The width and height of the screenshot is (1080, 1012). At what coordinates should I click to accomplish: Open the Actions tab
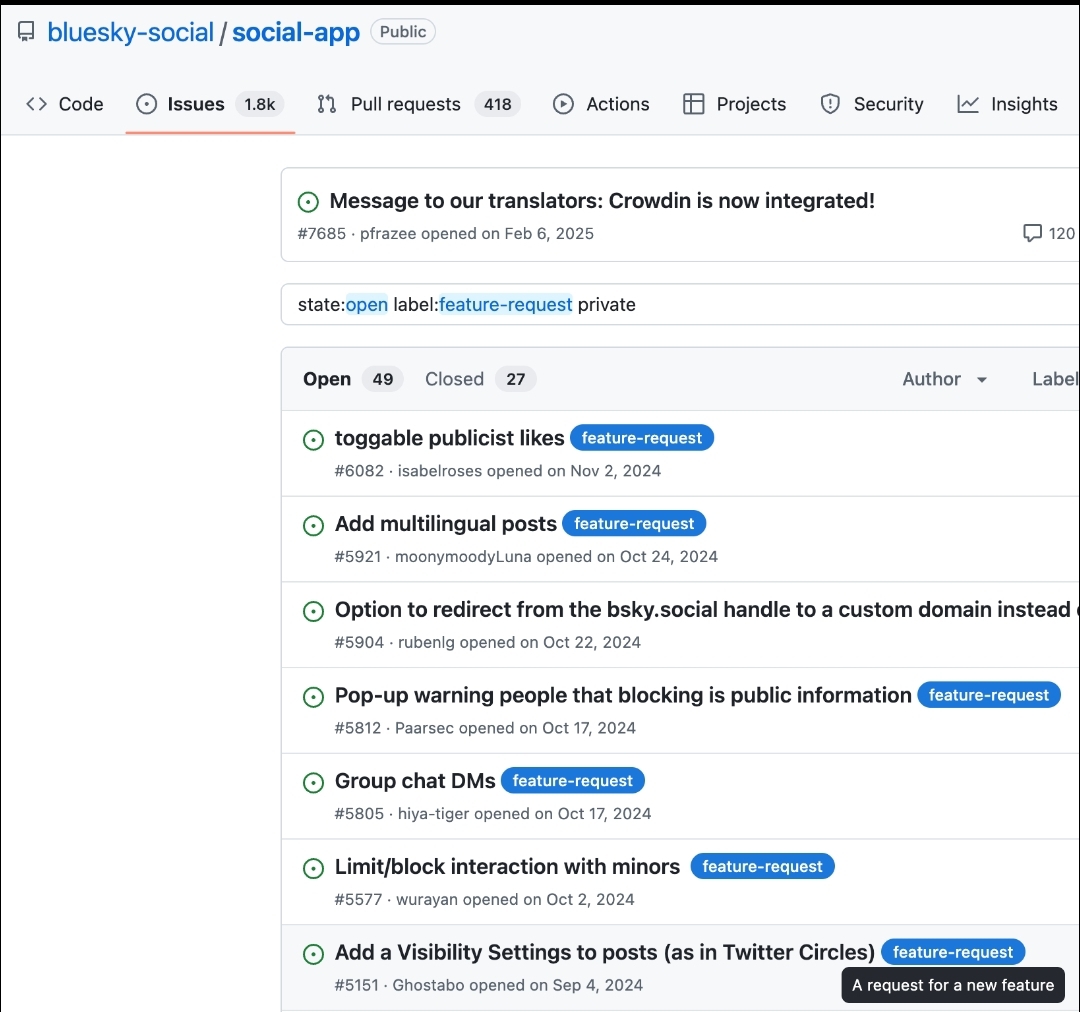(x=601, y=104)
